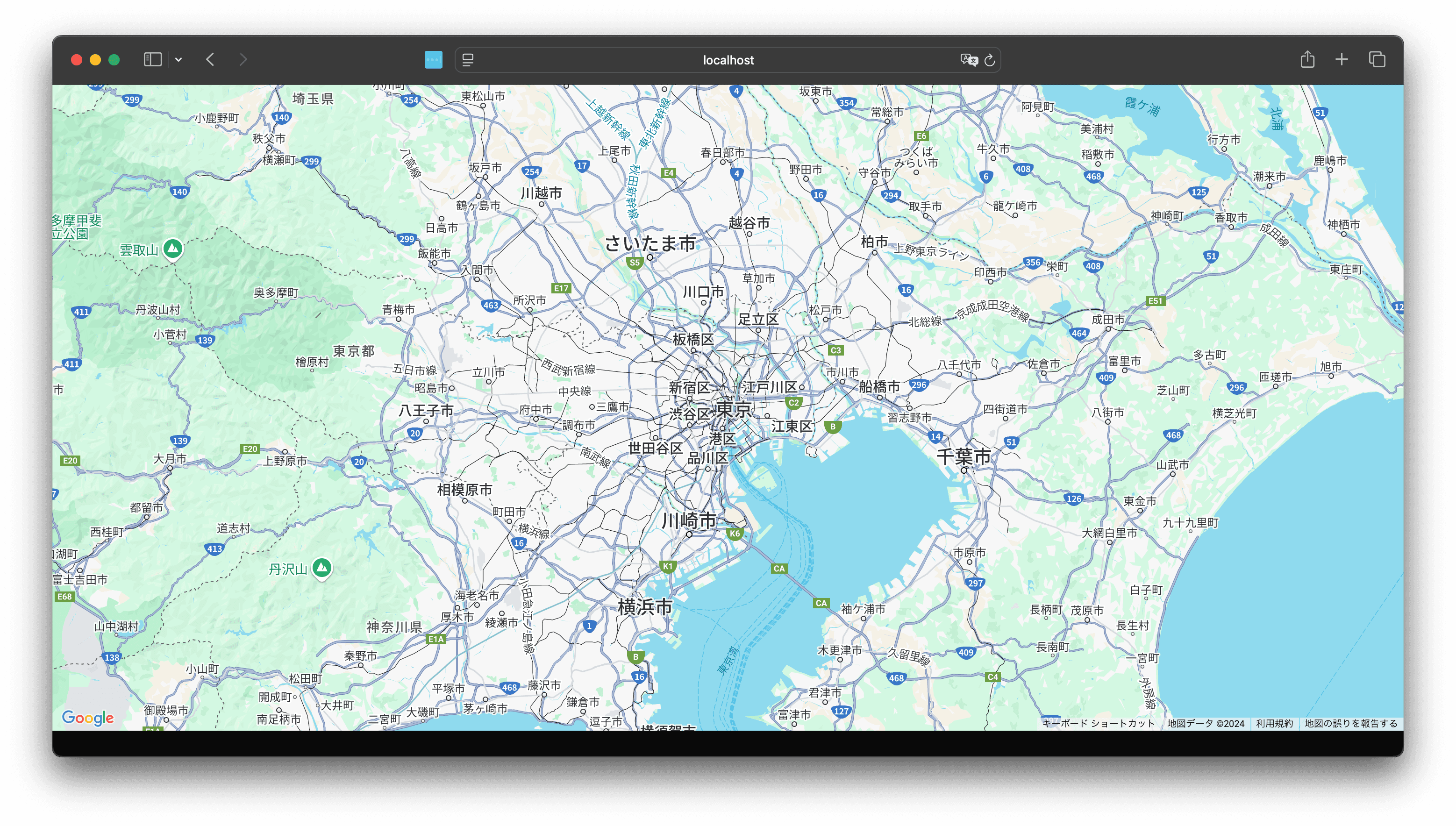The width and height of the screenshot is (1456, 826).
Task: Click the forward navigation arrow
Action: pos(243,60)
